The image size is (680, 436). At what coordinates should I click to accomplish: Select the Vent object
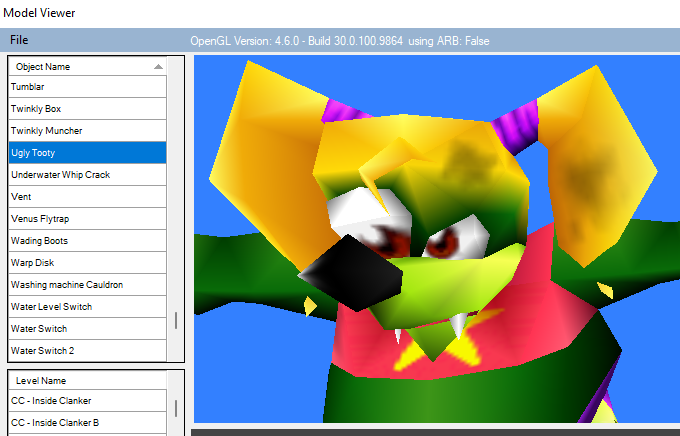tap(87, 197)
